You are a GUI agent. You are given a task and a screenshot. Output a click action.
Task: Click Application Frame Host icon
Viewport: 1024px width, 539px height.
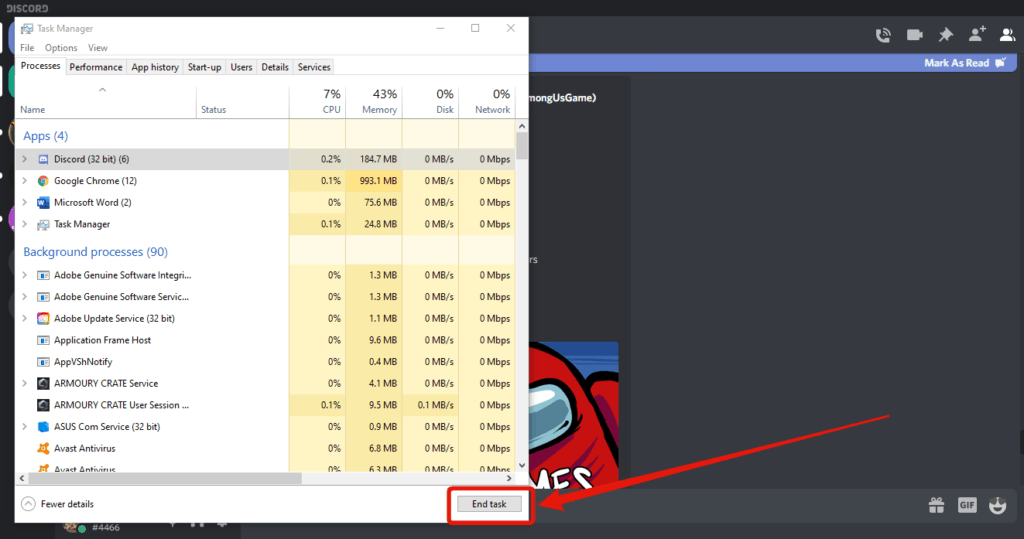(43, 340)
